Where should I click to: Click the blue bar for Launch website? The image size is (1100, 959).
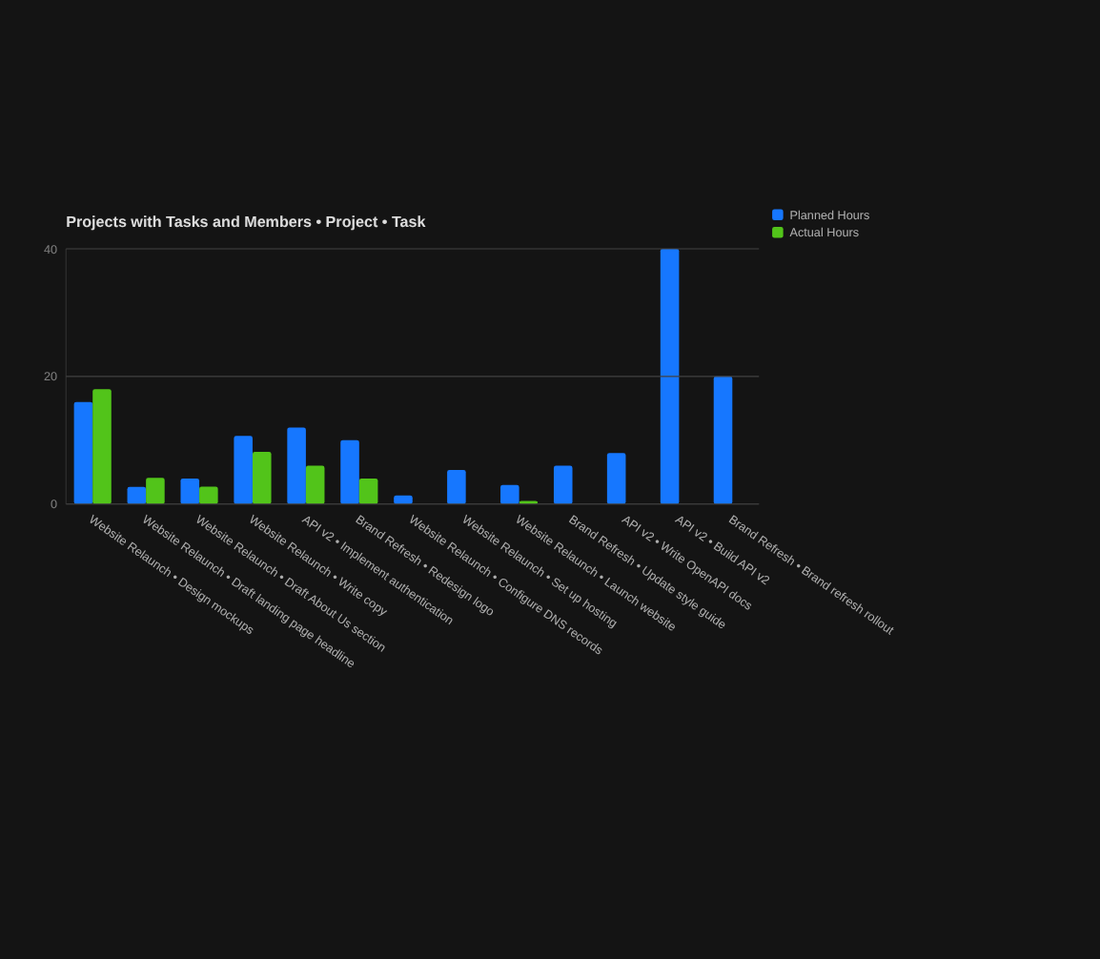tap(509, 494)
